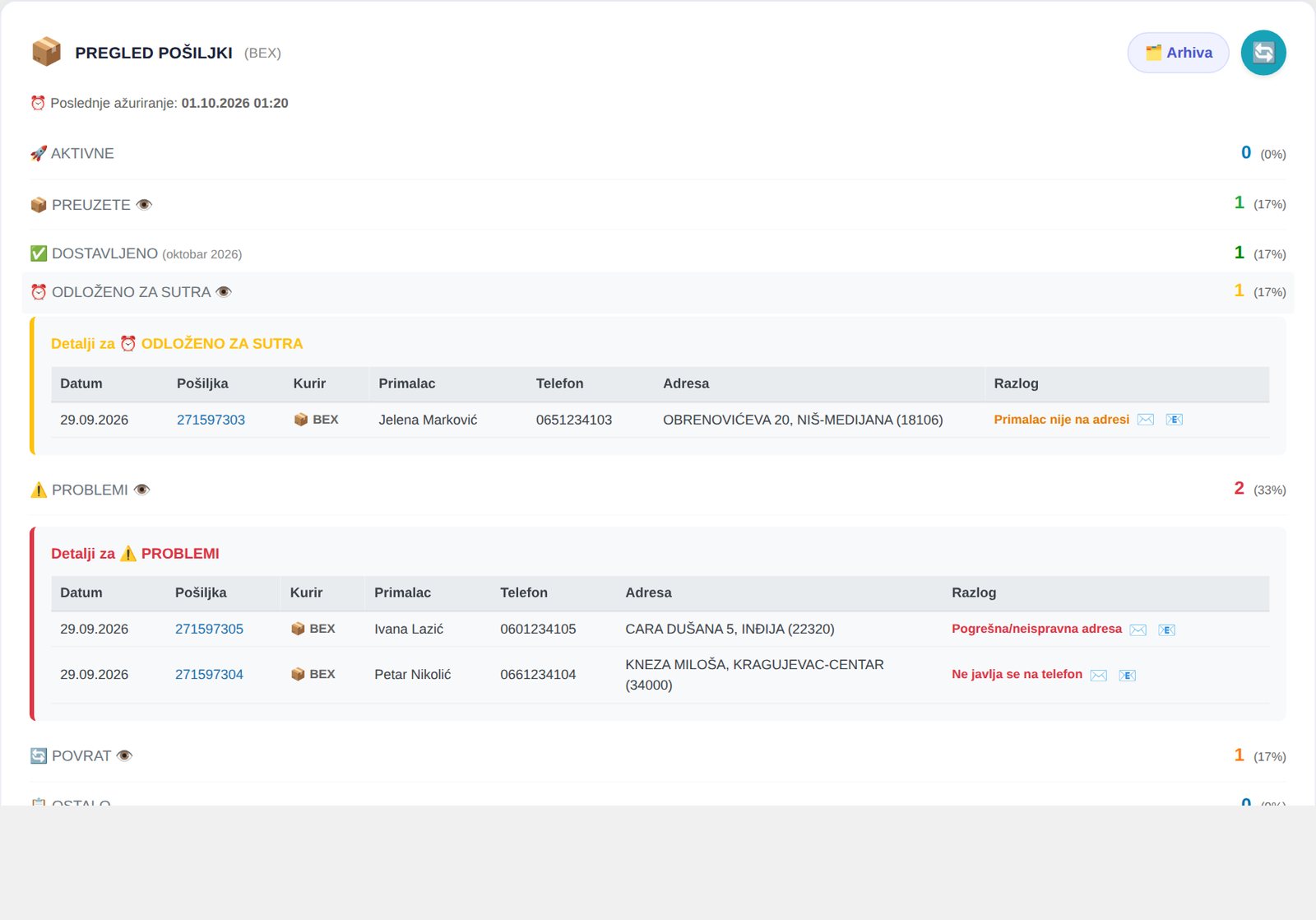Click the package box logo icon

click(x=46, y=52)
